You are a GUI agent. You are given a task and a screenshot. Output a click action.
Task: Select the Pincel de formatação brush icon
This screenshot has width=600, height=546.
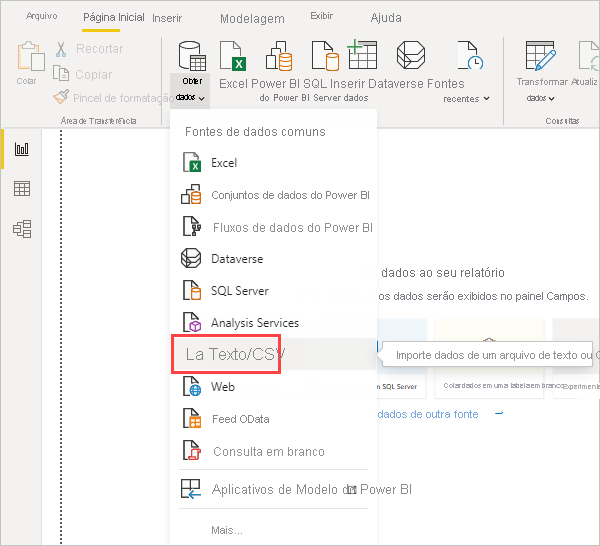click(61, 97)
